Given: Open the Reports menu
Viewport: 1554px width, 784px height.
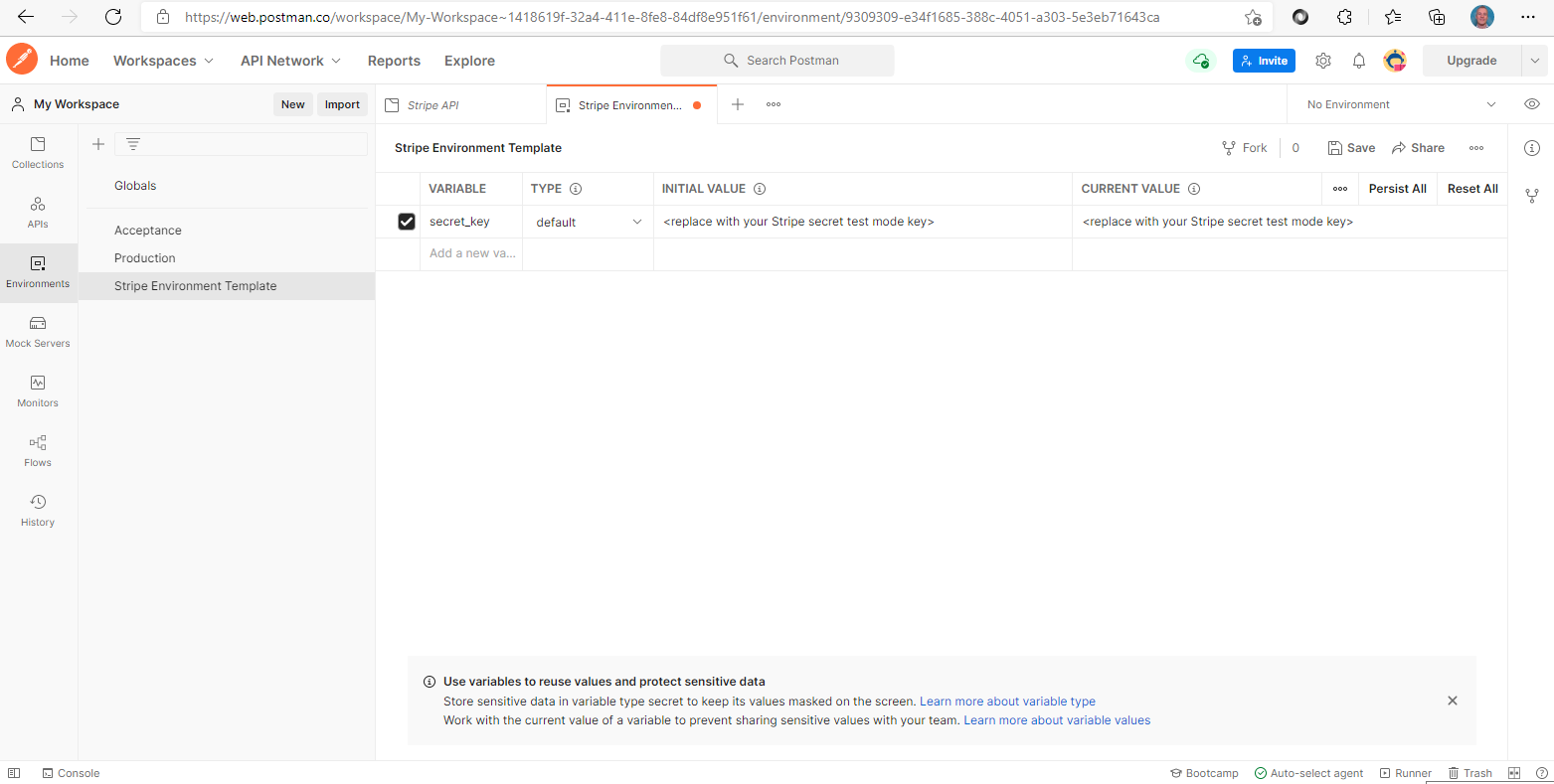Looking at the screenshot, I should pyautogui.click(x=394, y=61).
